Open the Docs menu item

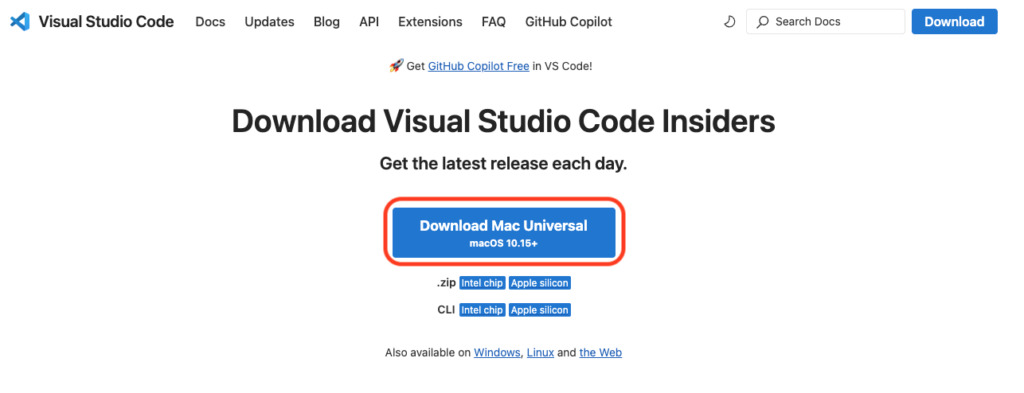tap(210, 22)
